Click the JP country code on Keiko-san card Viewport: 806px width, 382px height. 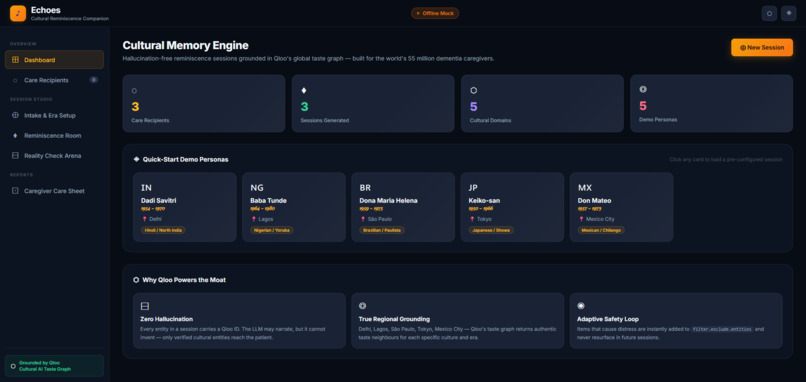473,188
